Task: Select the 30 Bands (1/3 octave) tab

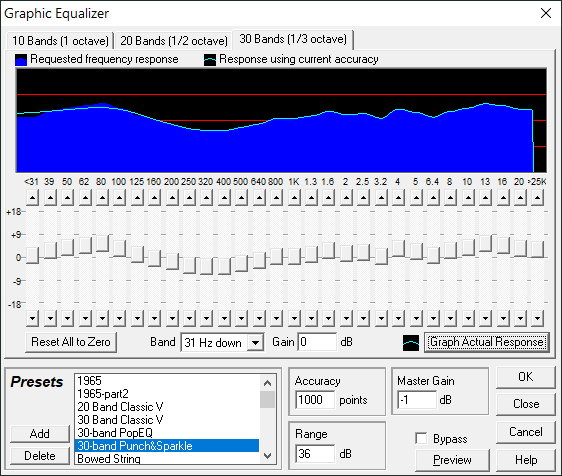Action: click(293, 39)
